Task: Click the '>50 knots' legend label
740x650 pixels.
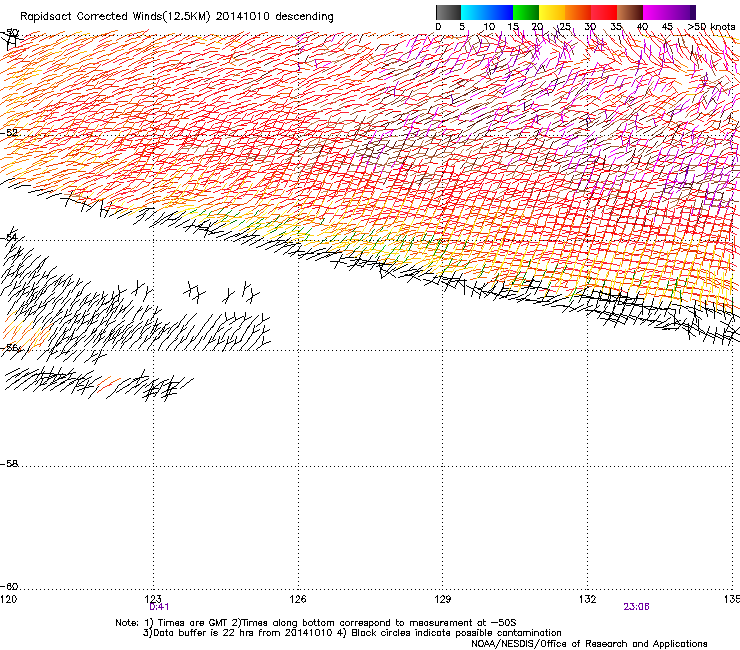Action: 711,27
